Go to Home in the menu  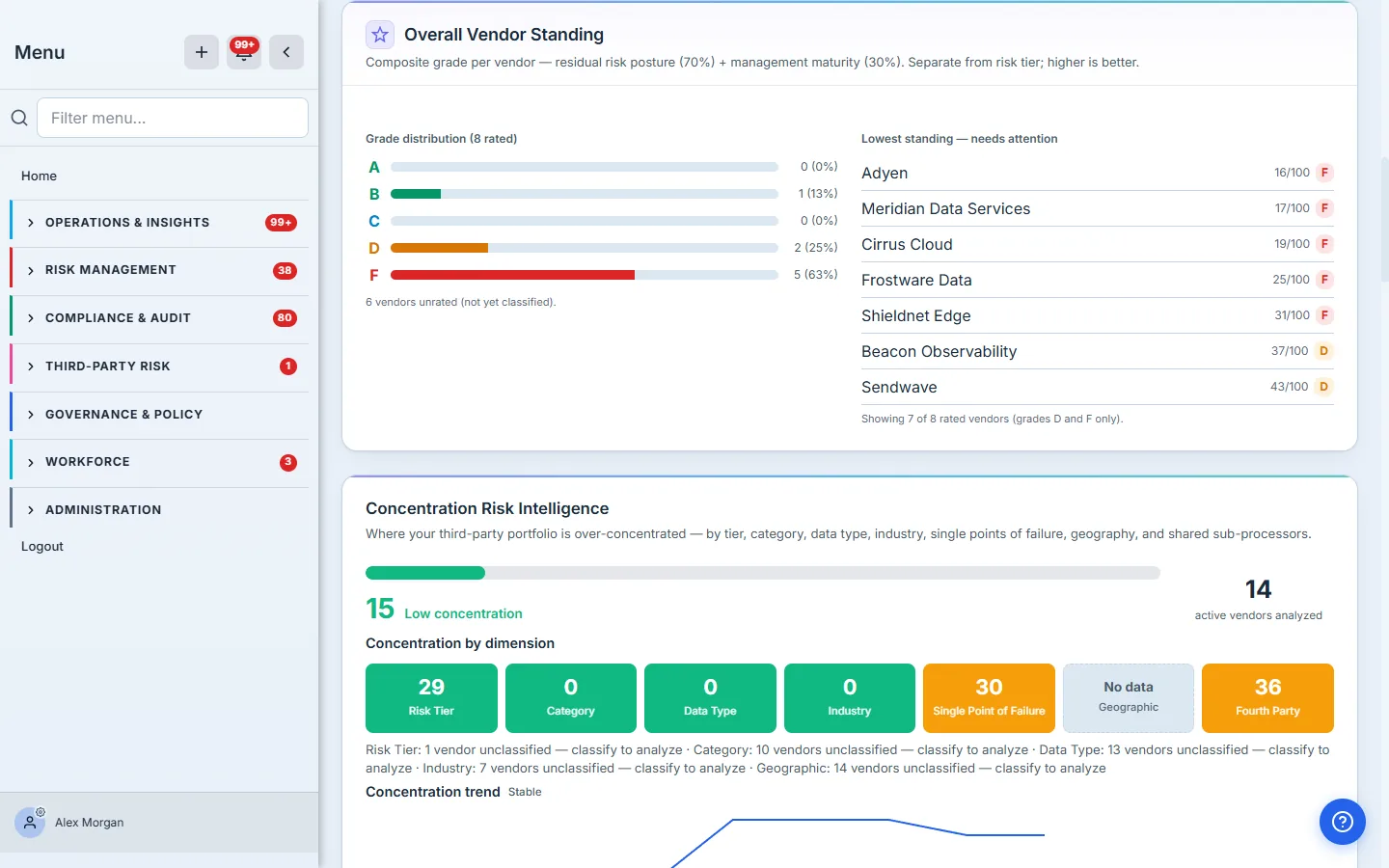[40, 176]
